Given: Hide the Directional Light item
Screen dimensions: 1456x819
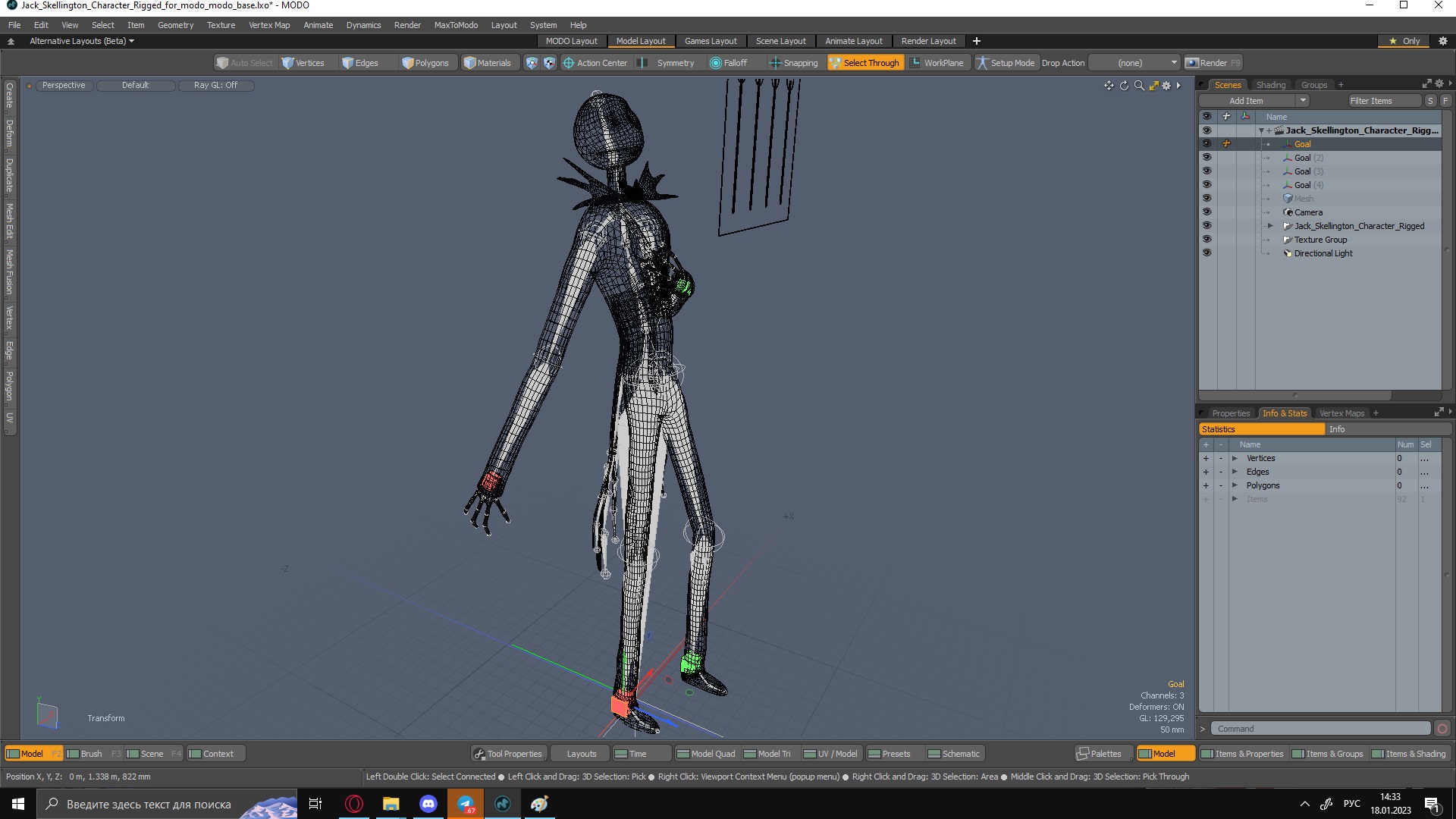Looking at the screenshot, I should click(x=1207, y=253).
